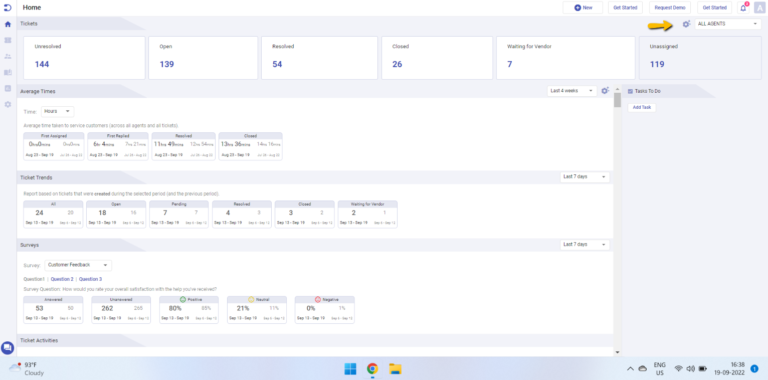Viewport: 768px width, 380px height.
Task: Show hidden system tray icons
Action: point(630,368)
